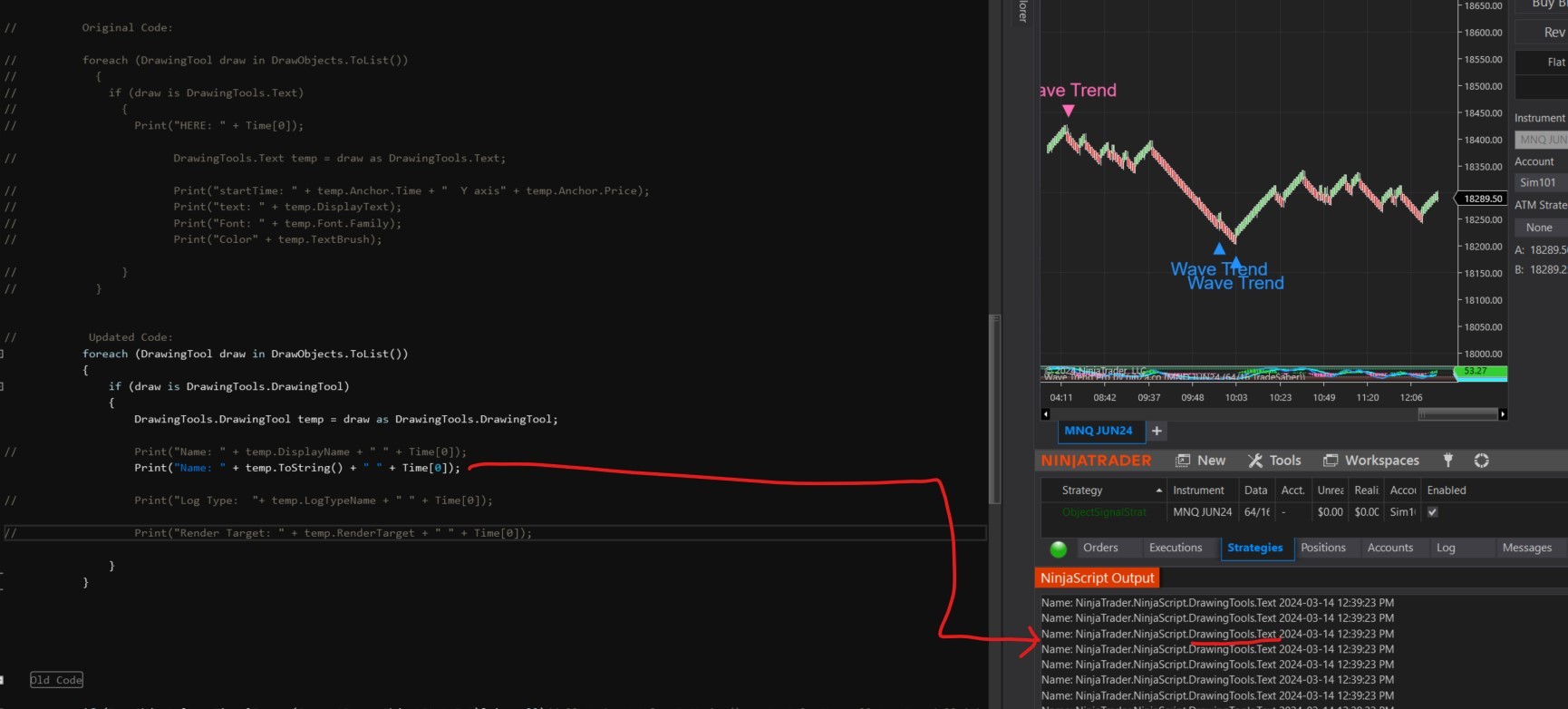Expand the collapsed Old Code region
The height and width of the screenshot is (709, 1568).
point(56,680)
